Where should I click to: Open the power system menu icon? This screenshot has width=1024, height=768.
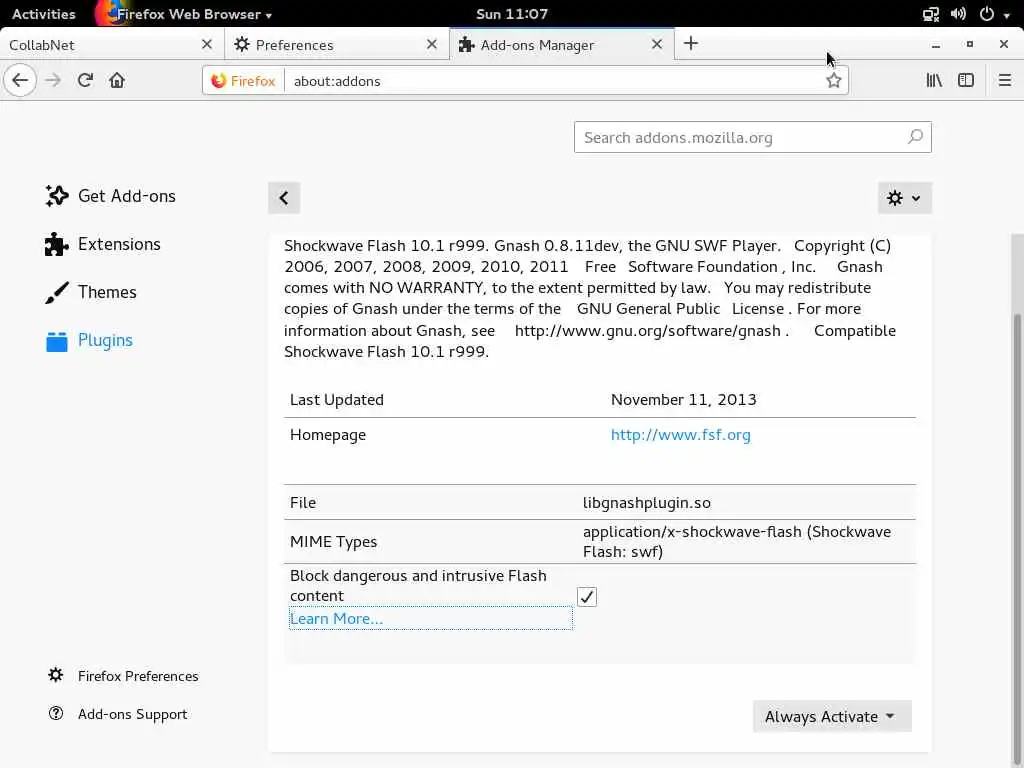[x=987, y=14]
